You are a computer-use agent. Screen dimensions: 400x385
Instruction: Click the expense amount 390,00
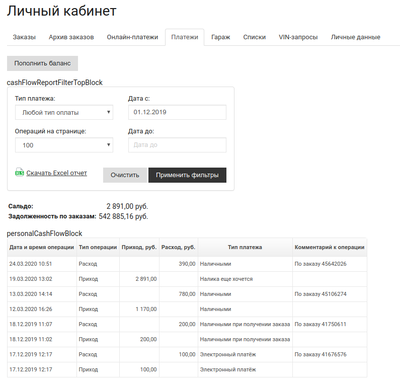pos(187,264)
